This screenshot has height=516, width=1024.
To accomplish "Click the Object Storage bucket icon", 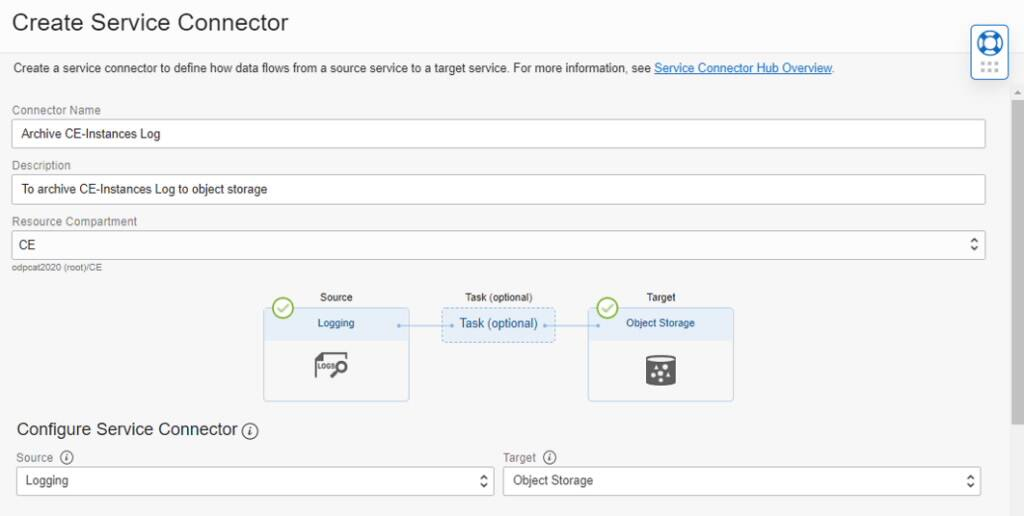I will (x=660, y=370).
